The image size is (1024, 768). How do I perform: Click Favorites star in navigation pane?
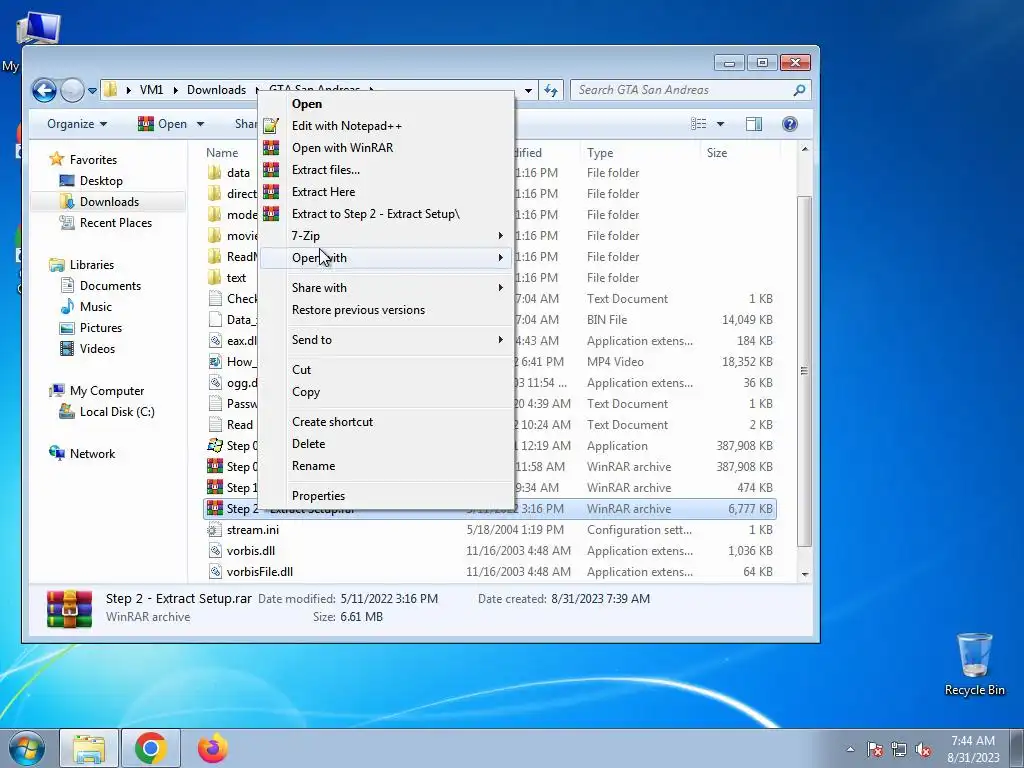click(57, 159)
